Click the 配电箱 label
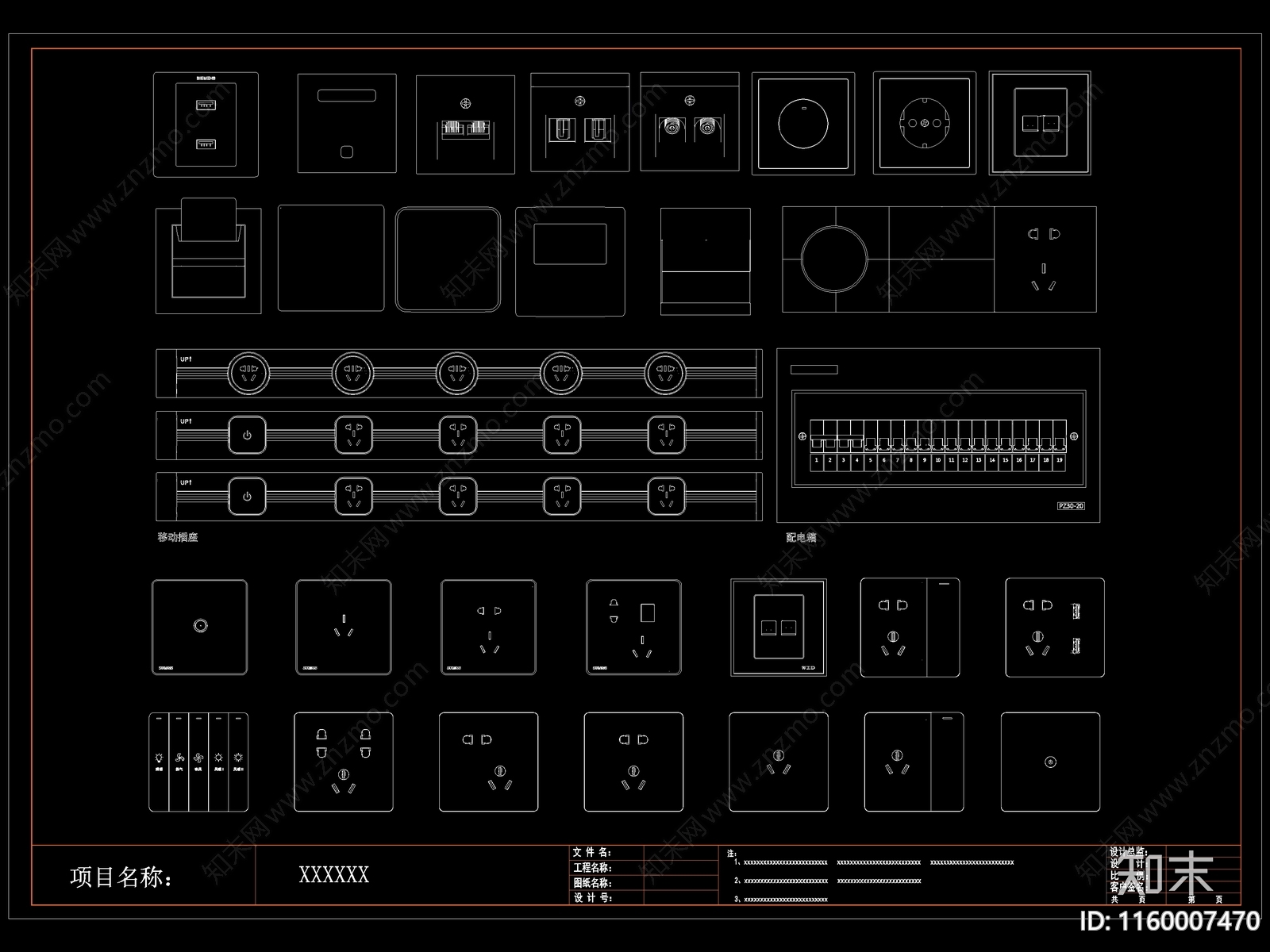This screenshot has height=952, width=1270. tap(801, 538)
